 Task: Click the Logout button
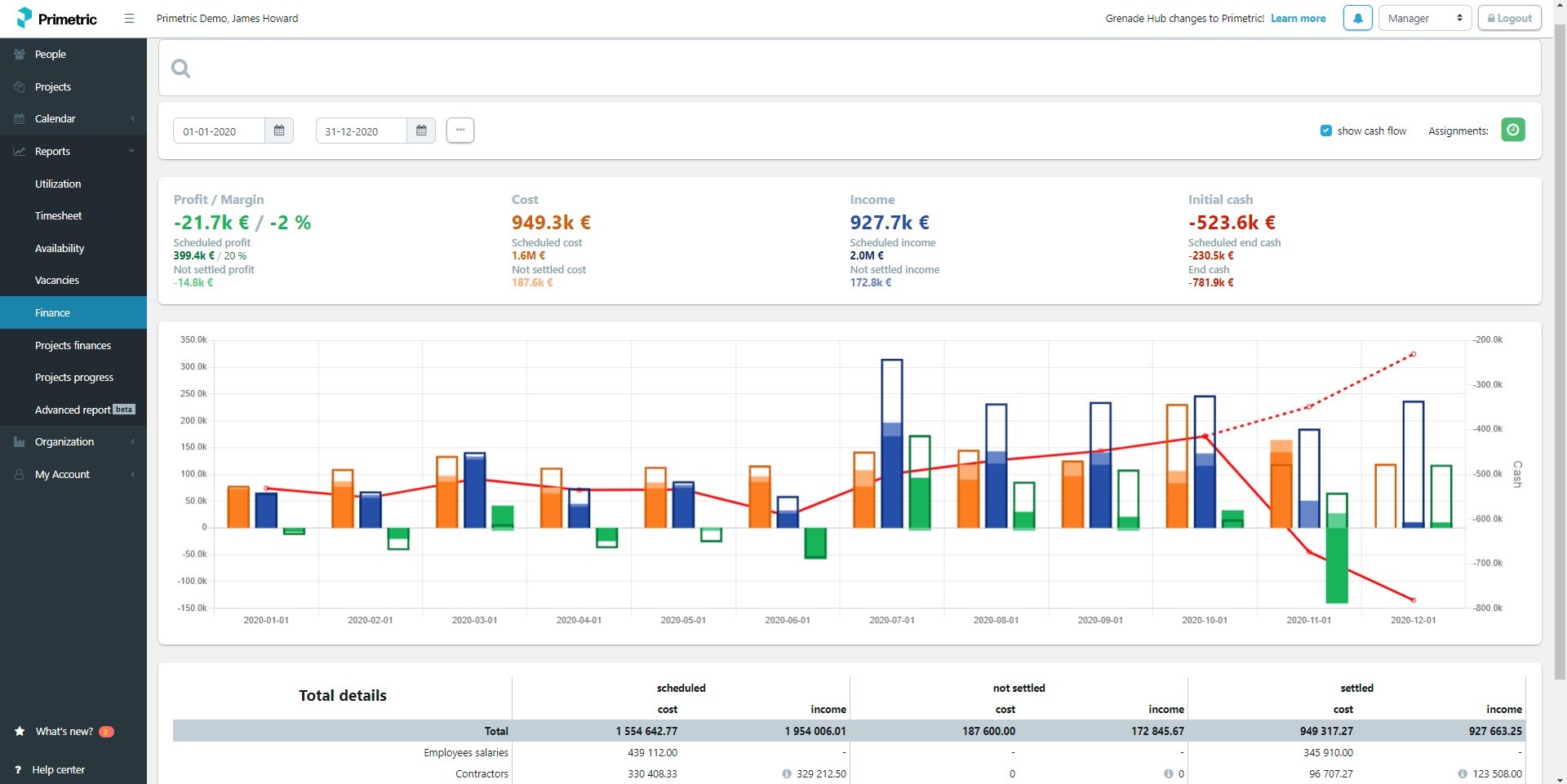tap(1510, 18)
